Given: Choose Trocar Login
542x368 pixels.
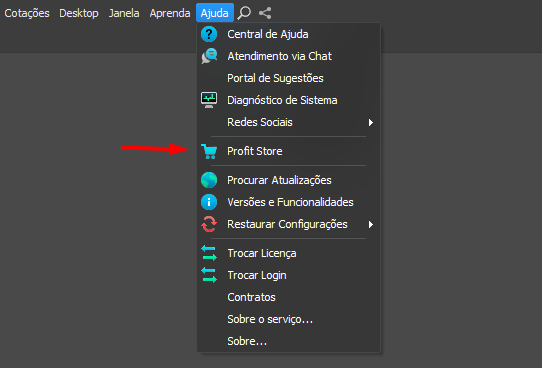Looking at the screenshot, I should point(289,275).
